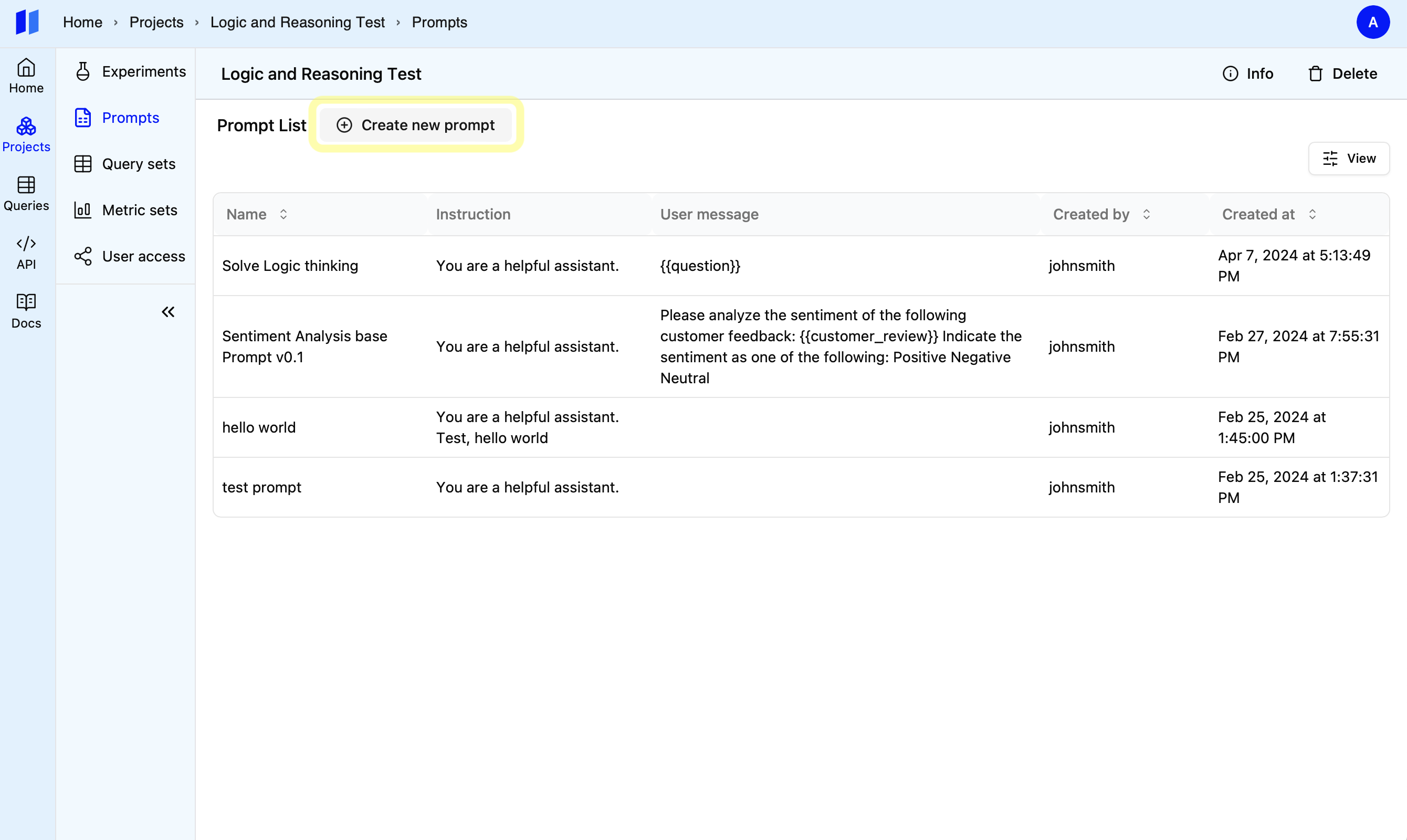
Task: Collapse the sidebar with double-chevron
Action: coord(168,312)
